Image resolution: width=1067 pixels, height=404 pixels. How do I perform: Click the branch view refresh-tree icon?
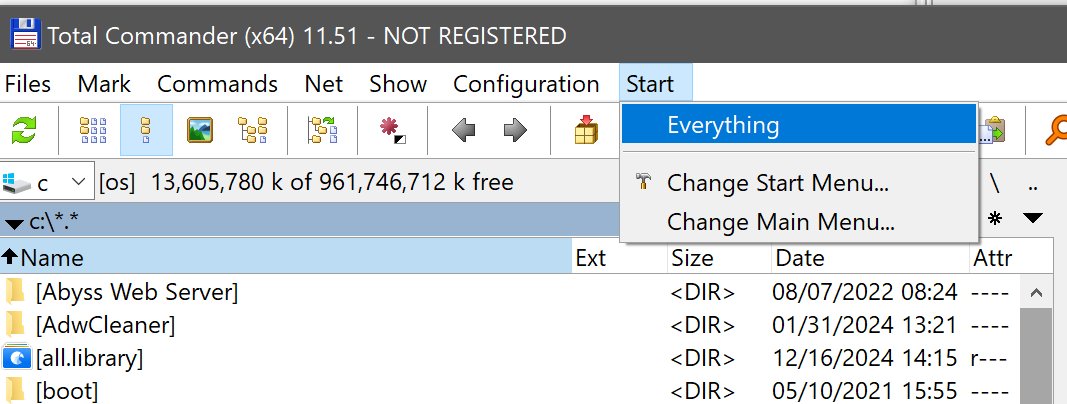pyautogui.click(x=323, y=130)
